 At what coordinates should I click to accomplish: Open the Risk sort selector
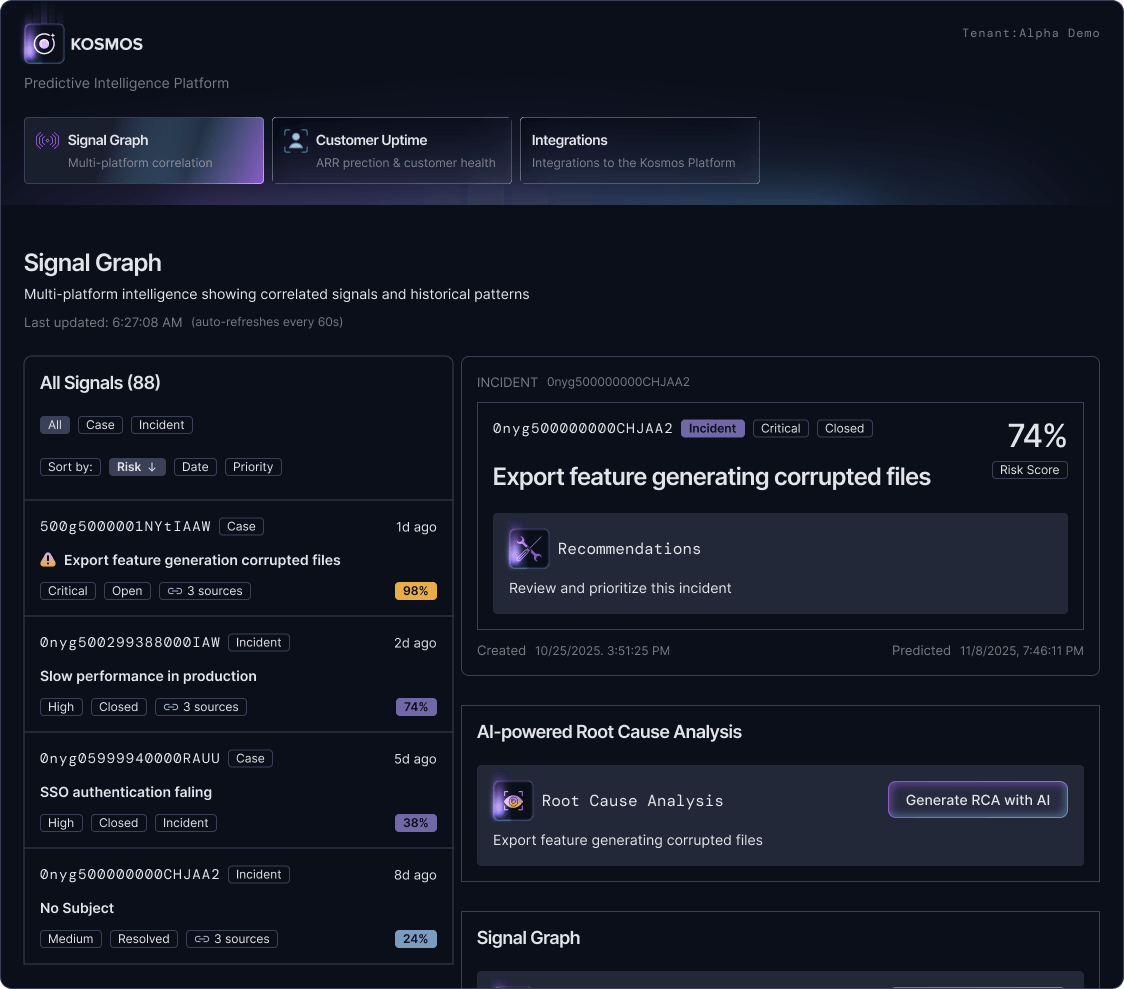pos(137,467)
